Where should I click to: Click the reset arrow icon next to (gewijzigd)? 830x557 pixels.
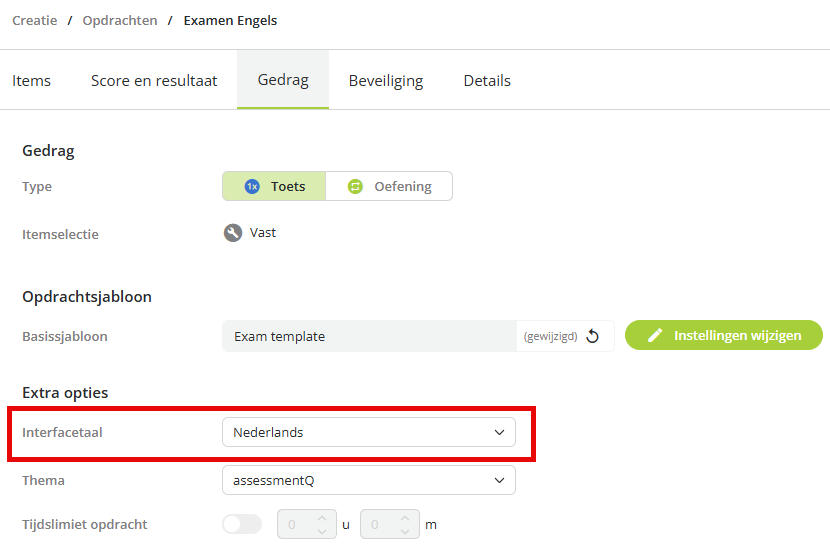(593, 336)
